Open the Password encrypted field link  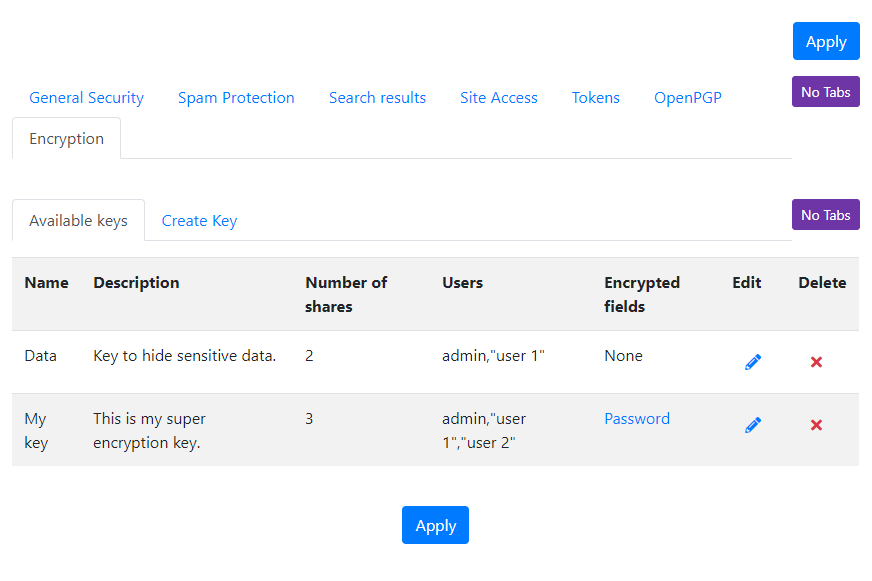coord(637,419)
